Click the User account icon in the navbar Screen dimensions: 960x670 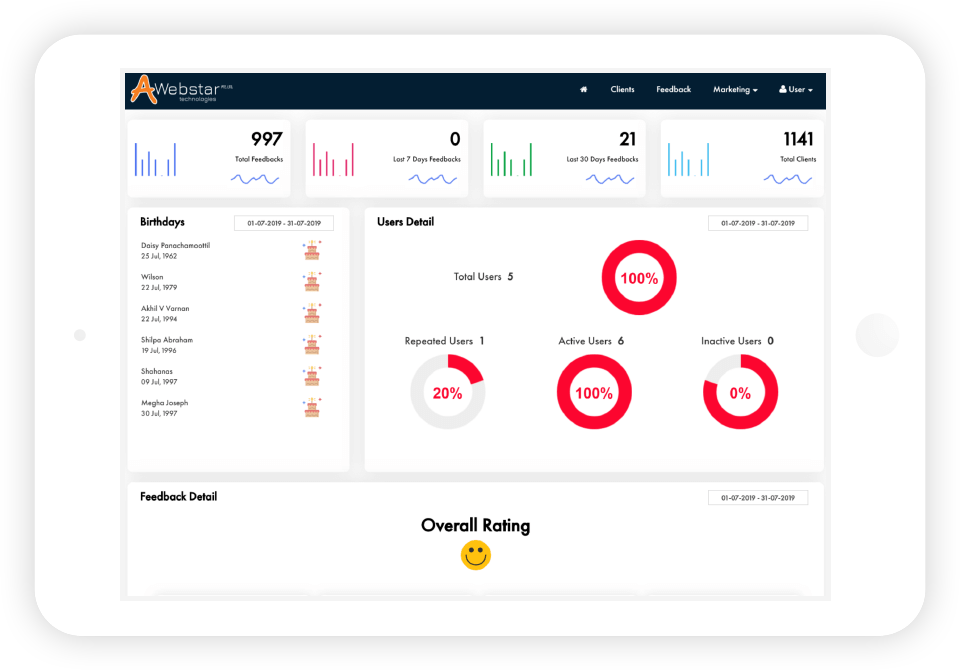click(783, 89)
